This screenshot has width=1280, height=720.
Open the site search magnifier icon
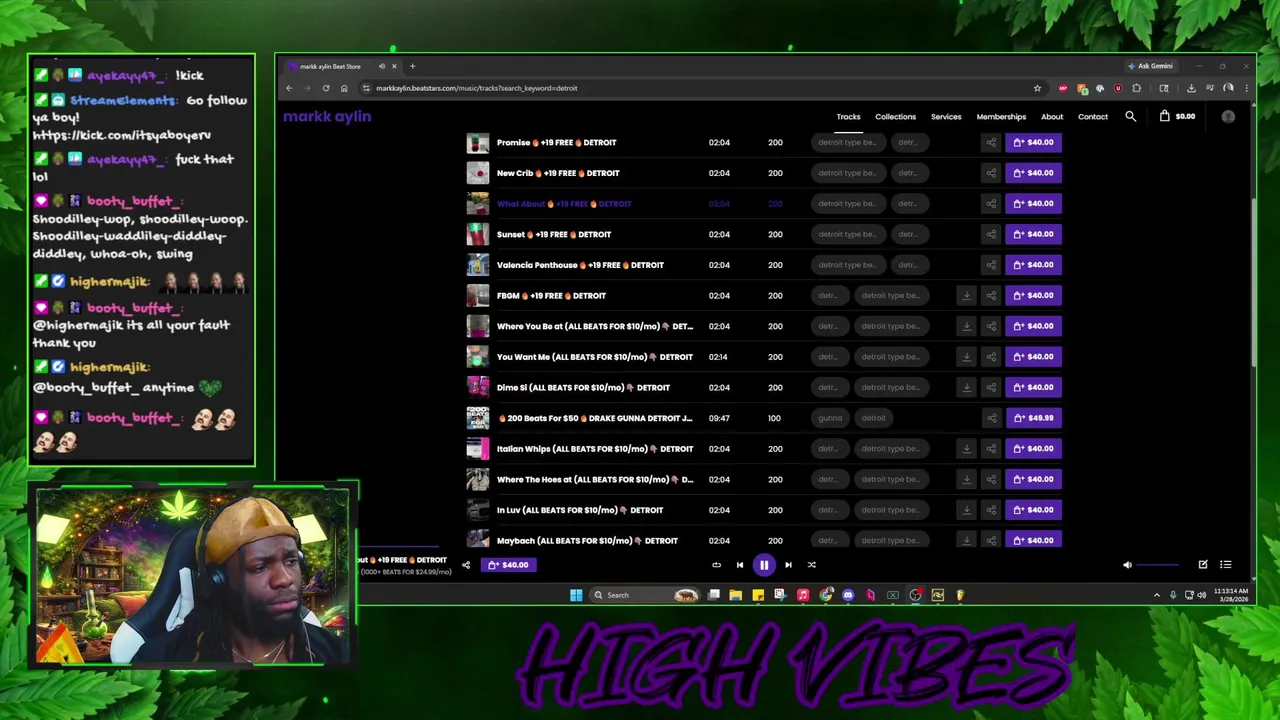[1130, 117]
